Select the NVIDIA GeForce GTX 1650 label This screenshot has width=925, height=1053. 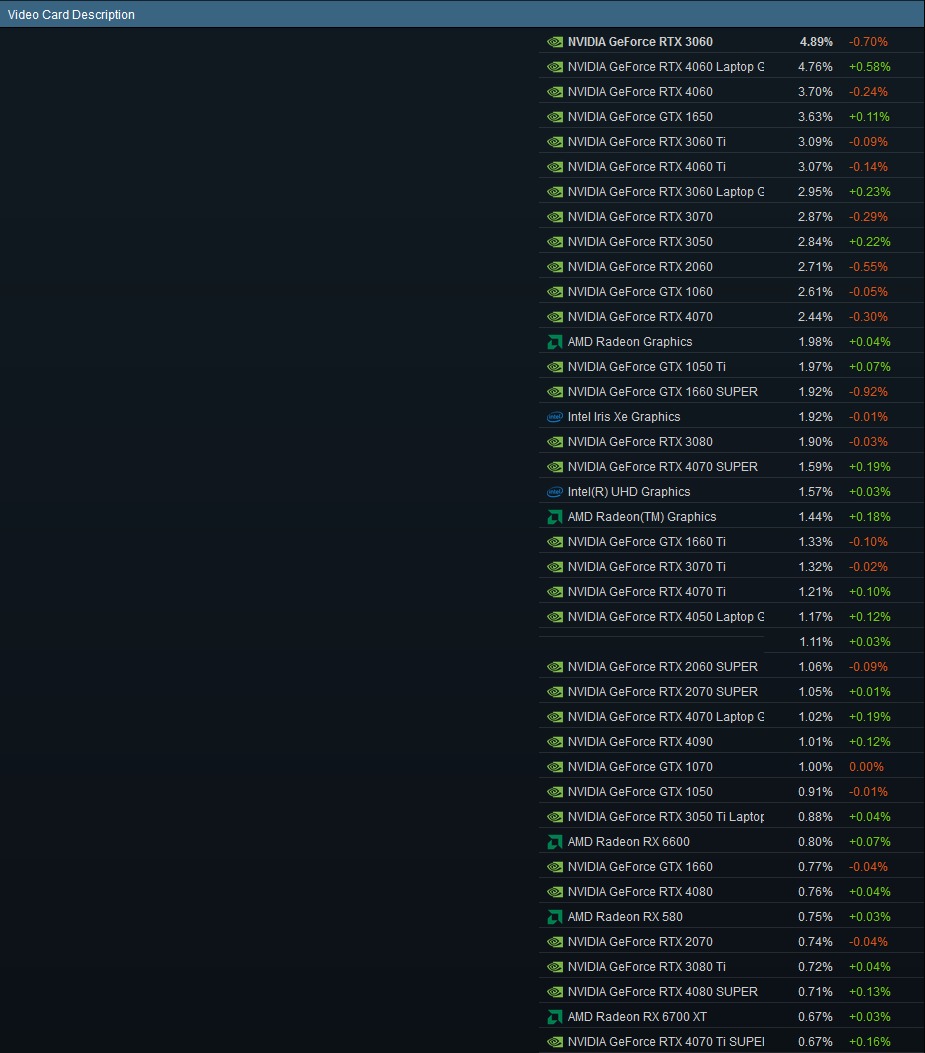click(640, 117)
